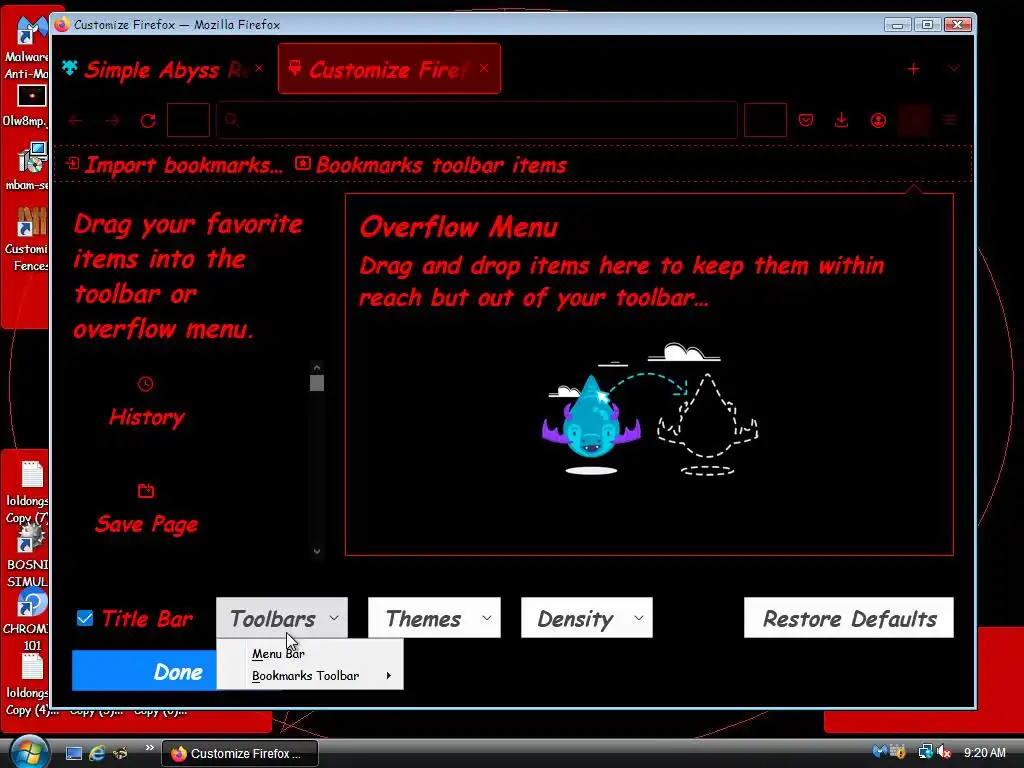Click the flexible space right of URL bar
The image size is (1024, 768).
[765, 120]
